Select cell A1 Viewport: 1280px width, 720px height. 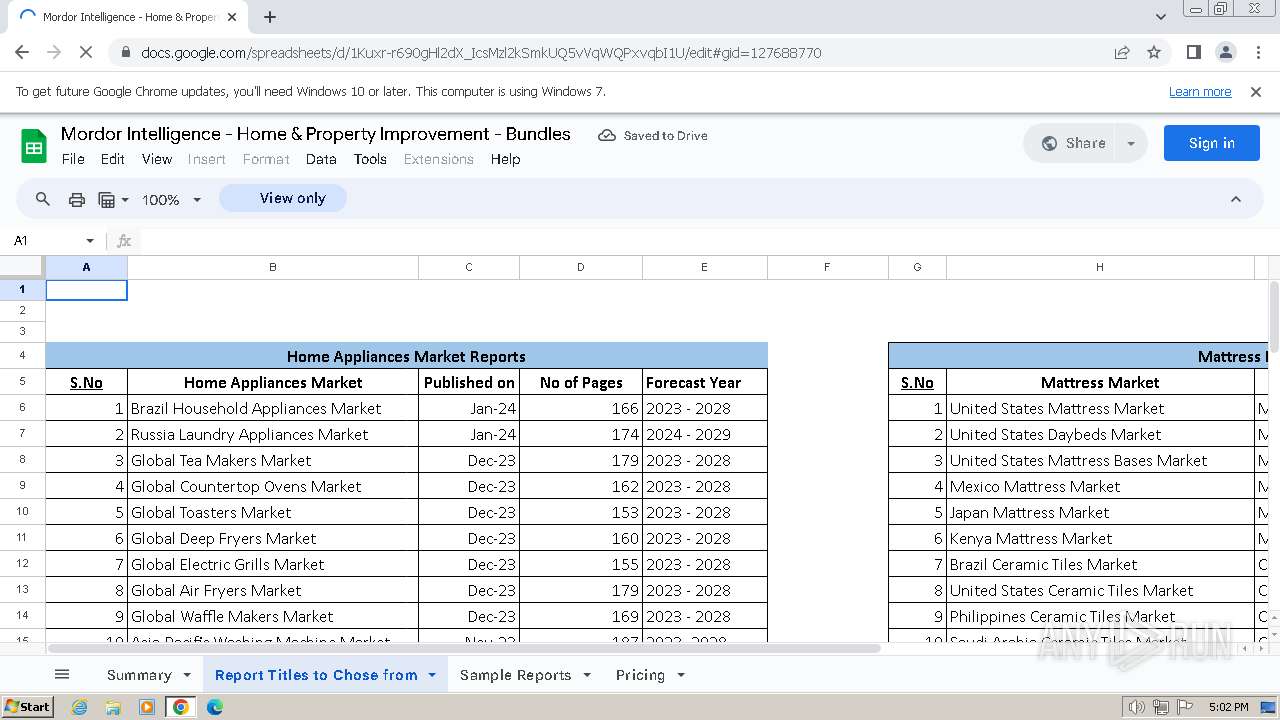point(87,289)
